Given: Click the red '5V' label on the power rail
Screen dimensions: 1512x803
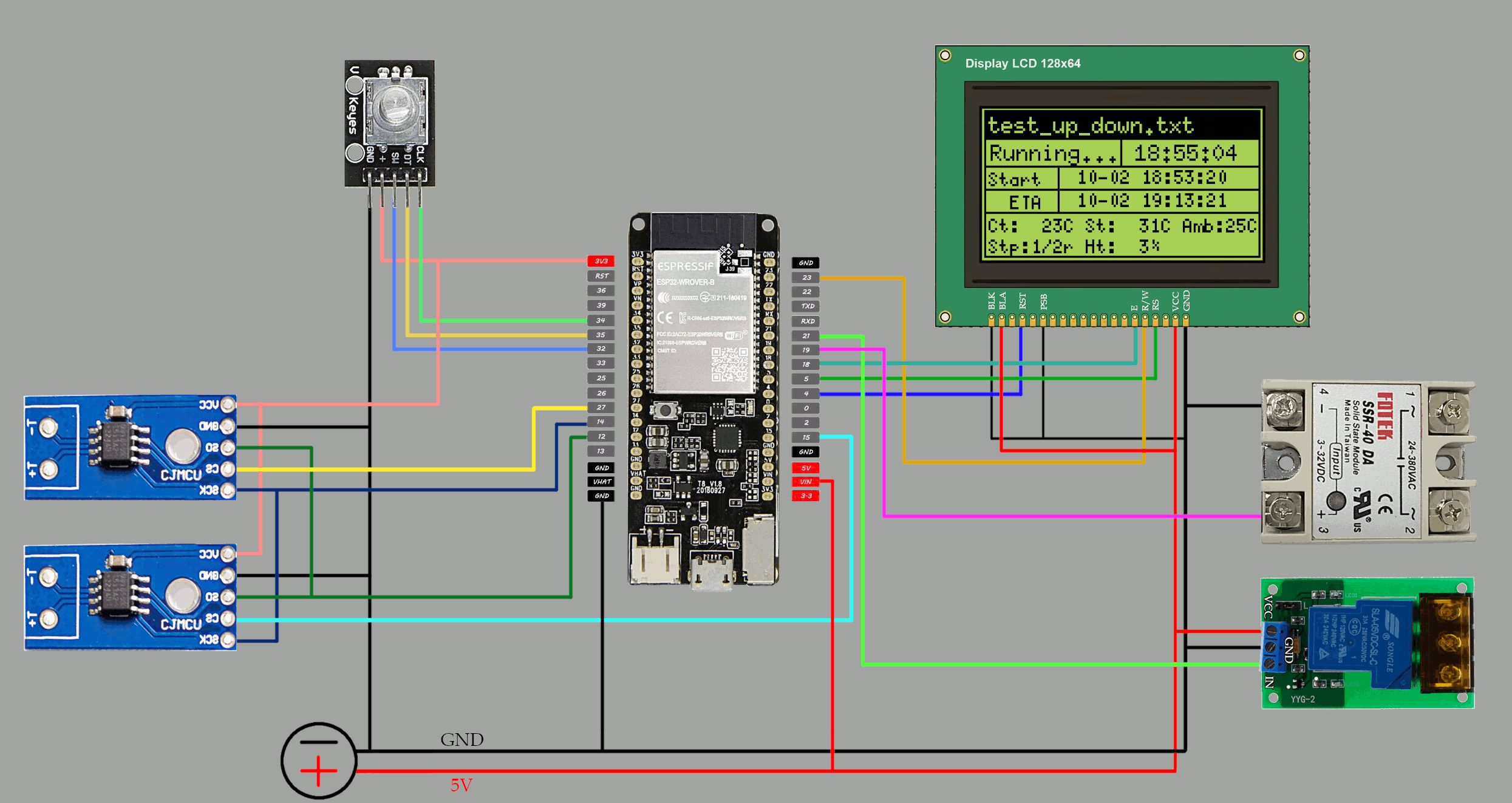Looking at the screenshot, I should point(461,785).
